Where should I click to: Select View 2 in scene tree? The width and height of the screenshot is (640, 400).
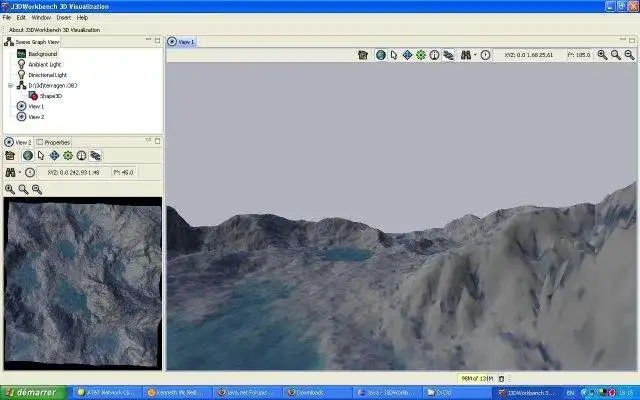[36, 117]
